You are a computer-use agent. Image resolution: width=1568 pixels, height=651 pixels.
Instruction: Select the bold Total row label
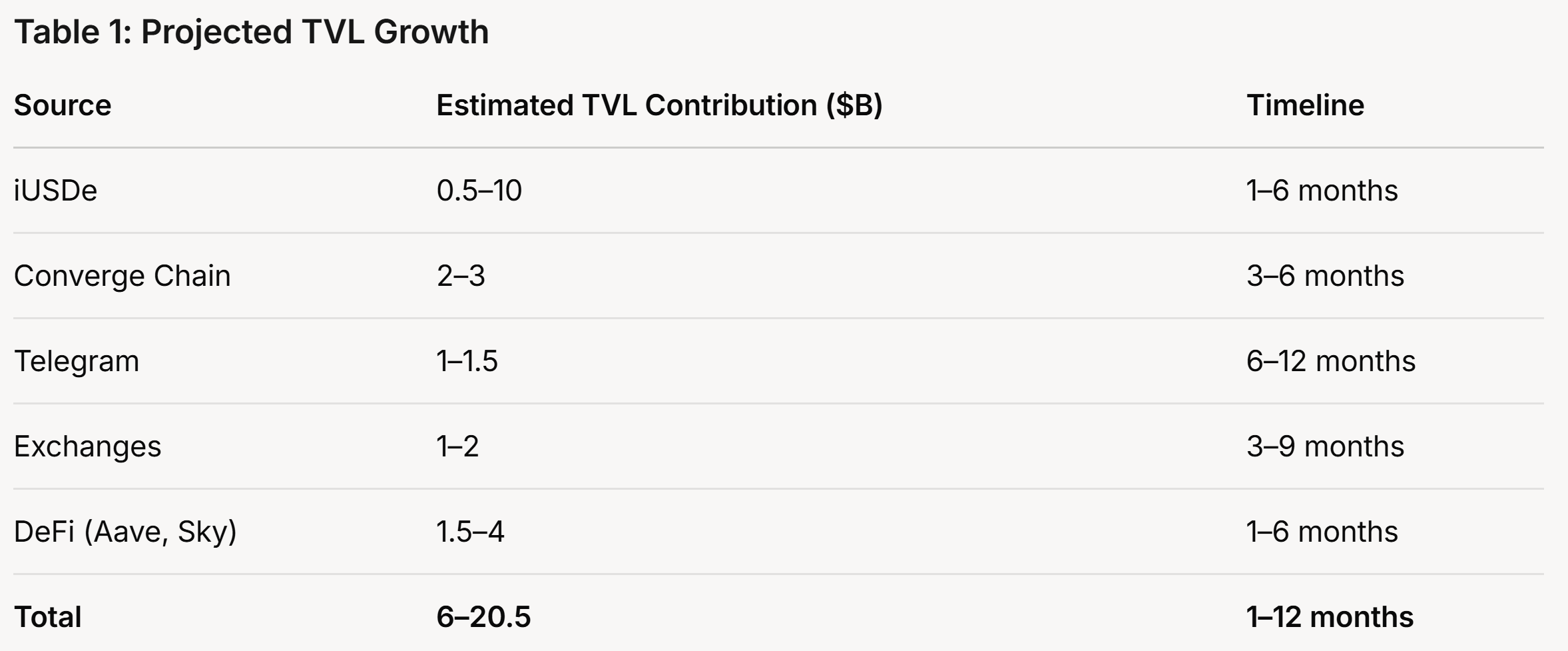[x=48, y=617]
